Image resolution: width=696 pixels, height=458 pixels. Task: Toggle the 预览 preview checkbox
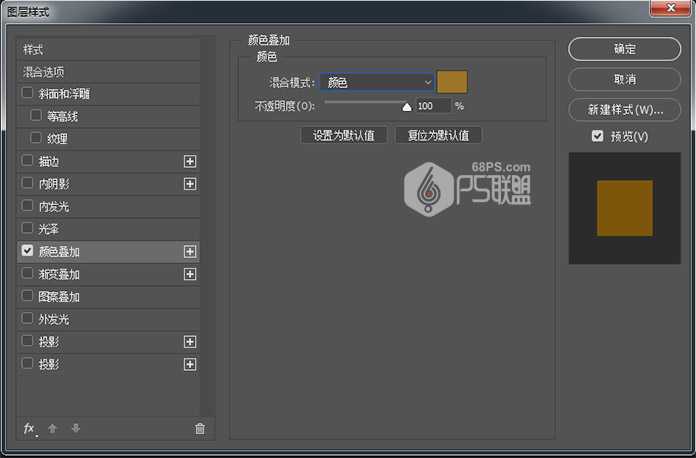(597, 136)
